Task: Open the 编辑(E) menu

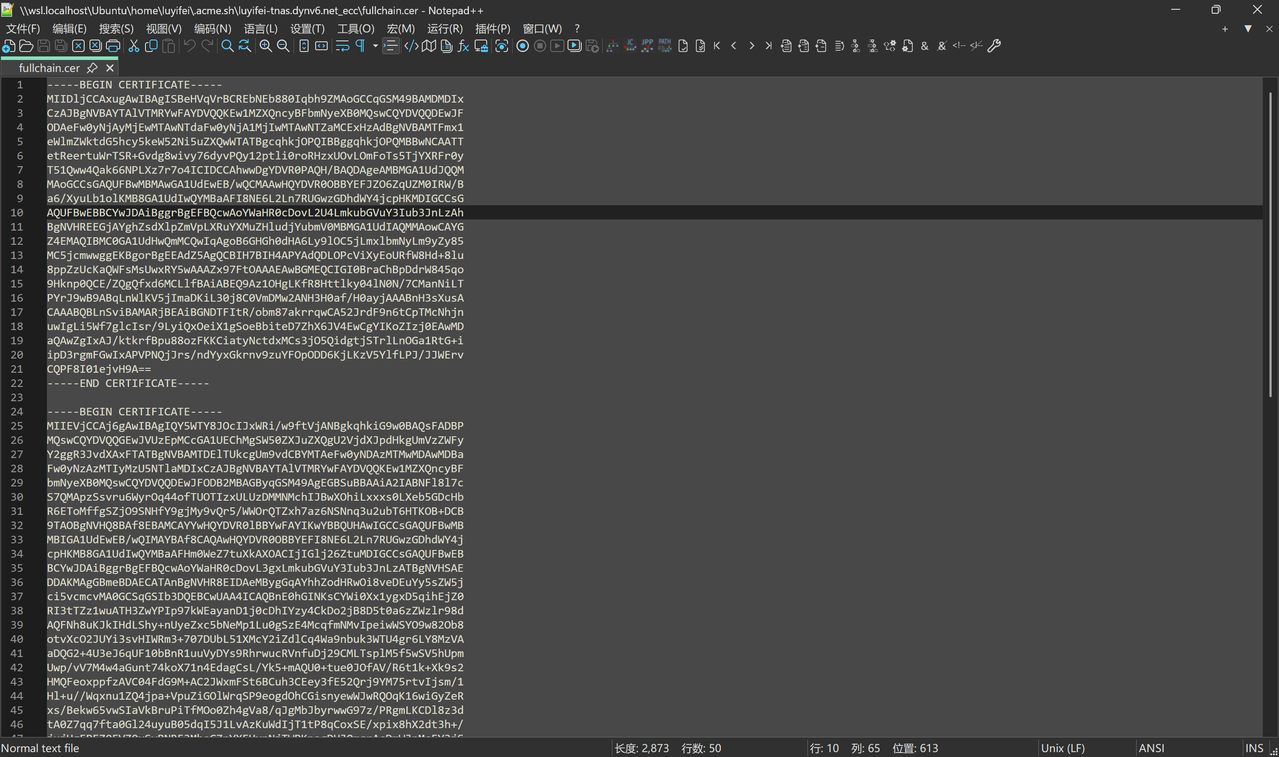Action: pos(69,29)
